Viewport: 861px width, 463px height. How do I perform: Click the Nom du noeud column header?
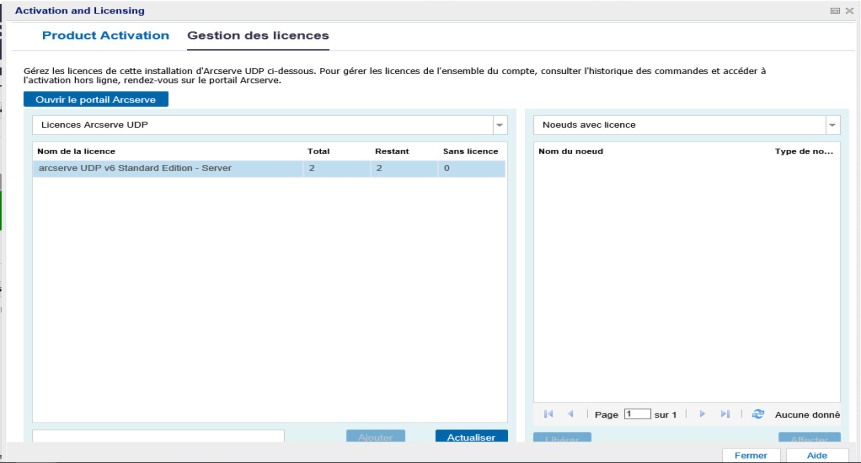pyautogui.click(x=571, y=151)
